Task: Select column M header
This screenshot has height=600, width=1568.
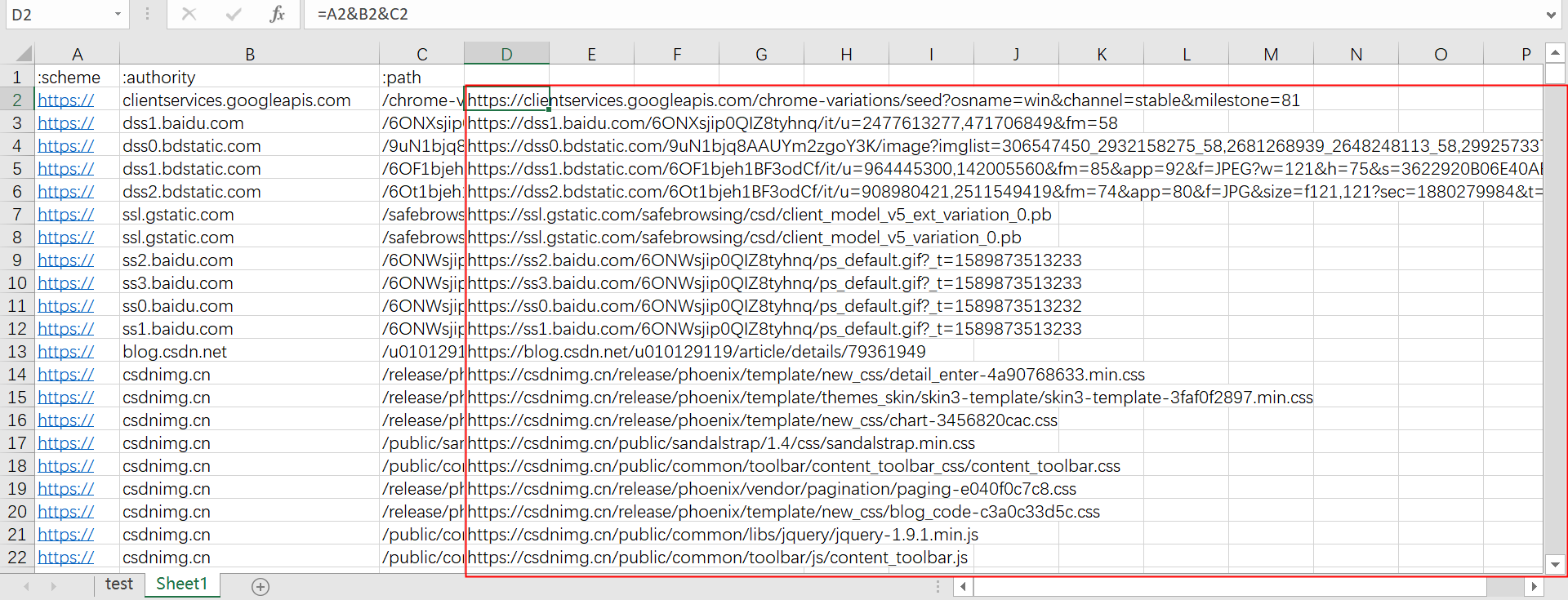Action: 1271,54
